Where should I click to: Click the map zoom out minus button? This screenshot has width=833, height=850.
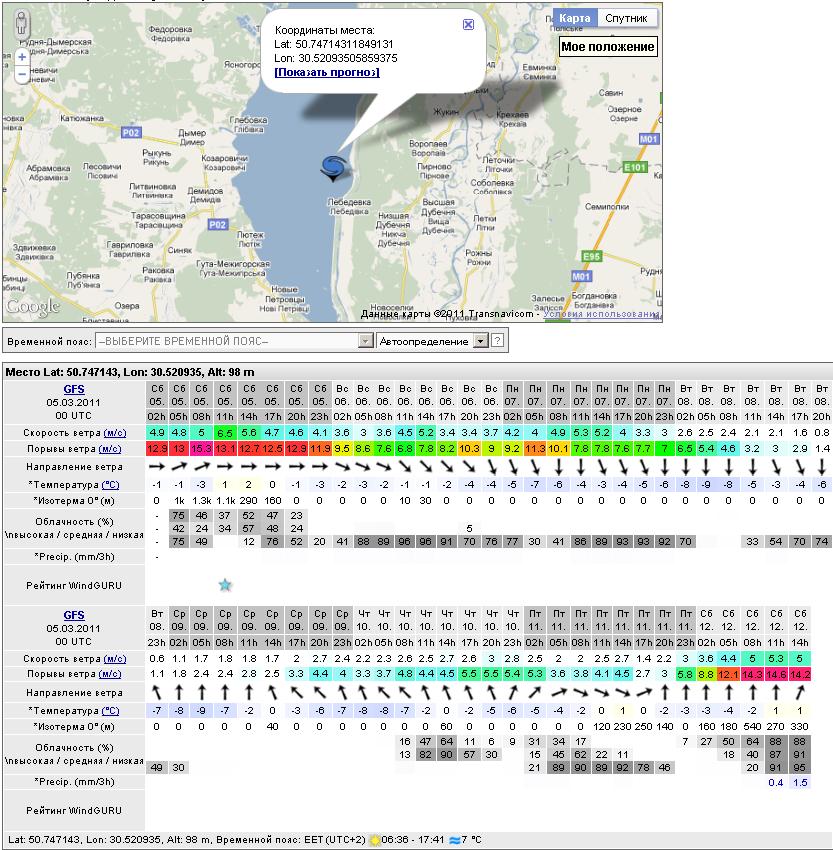pos(21,74)
